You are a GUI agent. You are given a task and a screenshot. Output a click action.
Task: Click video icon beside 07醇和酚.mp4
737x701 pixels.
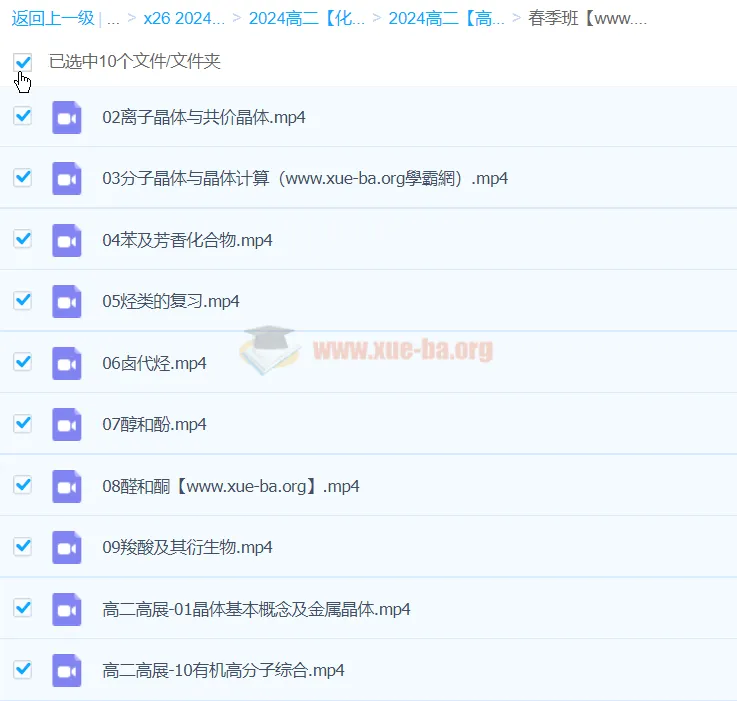pyautogui.click(x=67, y=424)
